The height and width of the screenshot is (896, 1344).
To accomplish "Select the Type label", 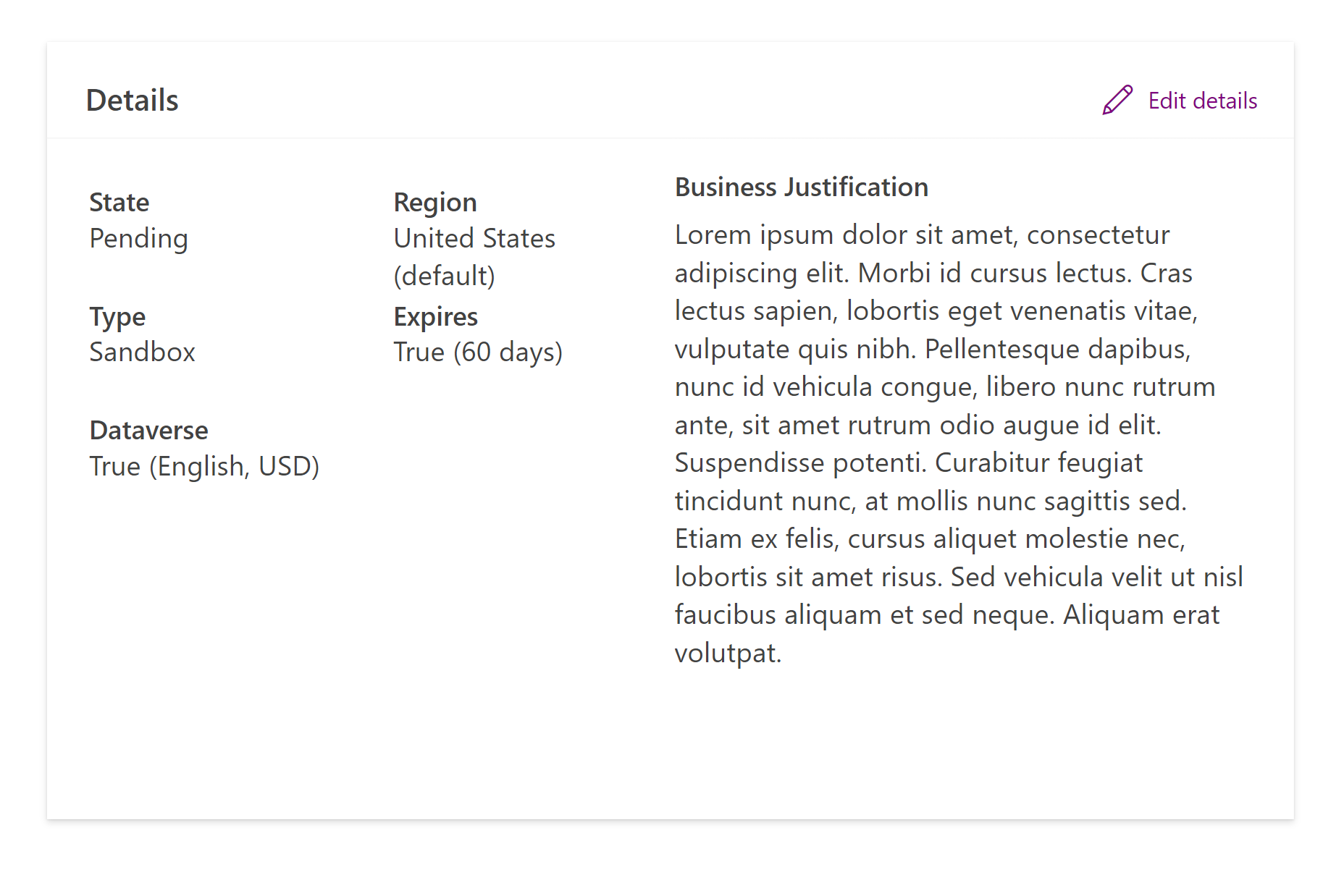I will [x=117, y=316].
